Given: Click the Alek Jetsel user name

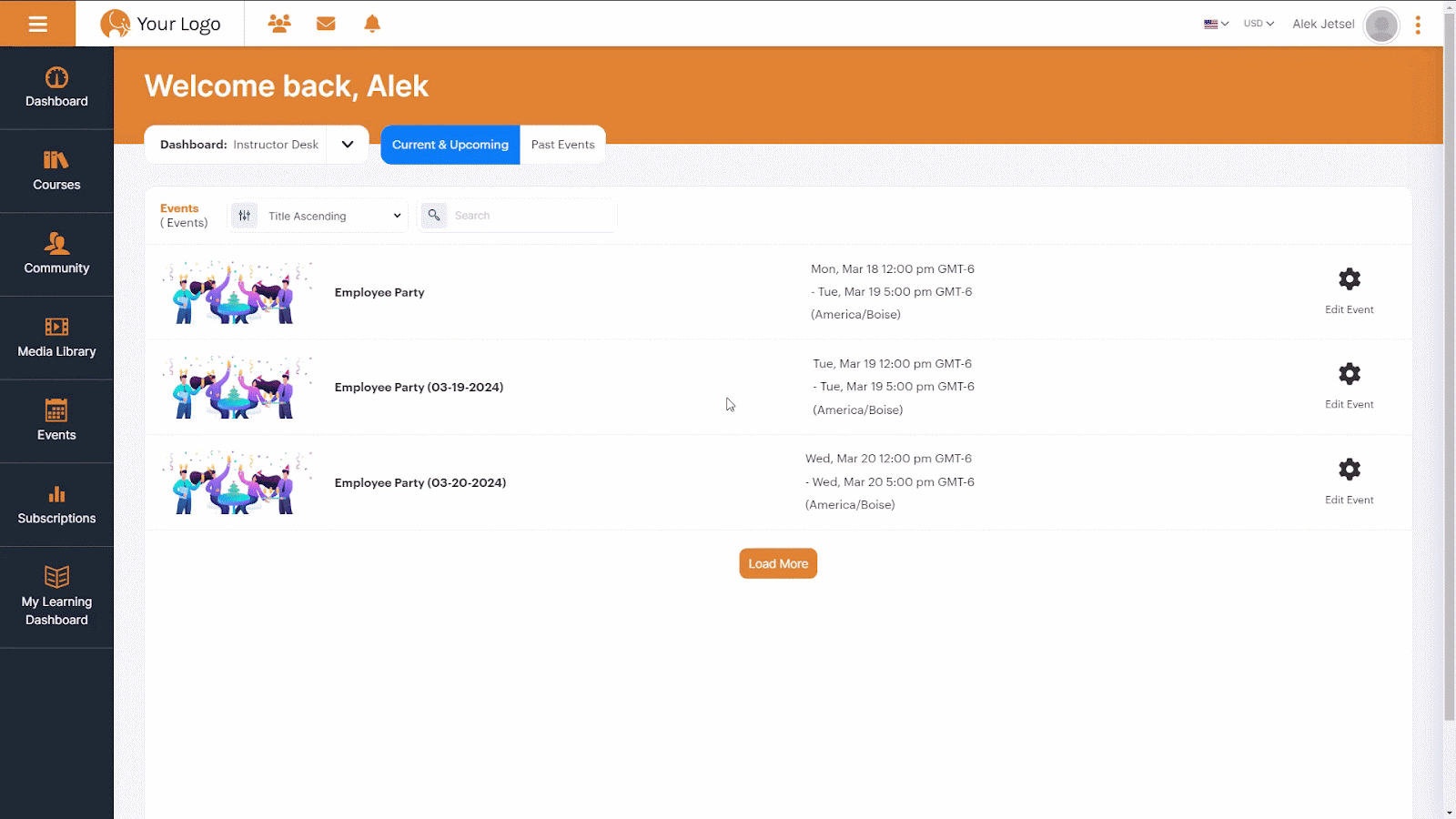Looking at the screenshot, I should tap(1323, 24).
